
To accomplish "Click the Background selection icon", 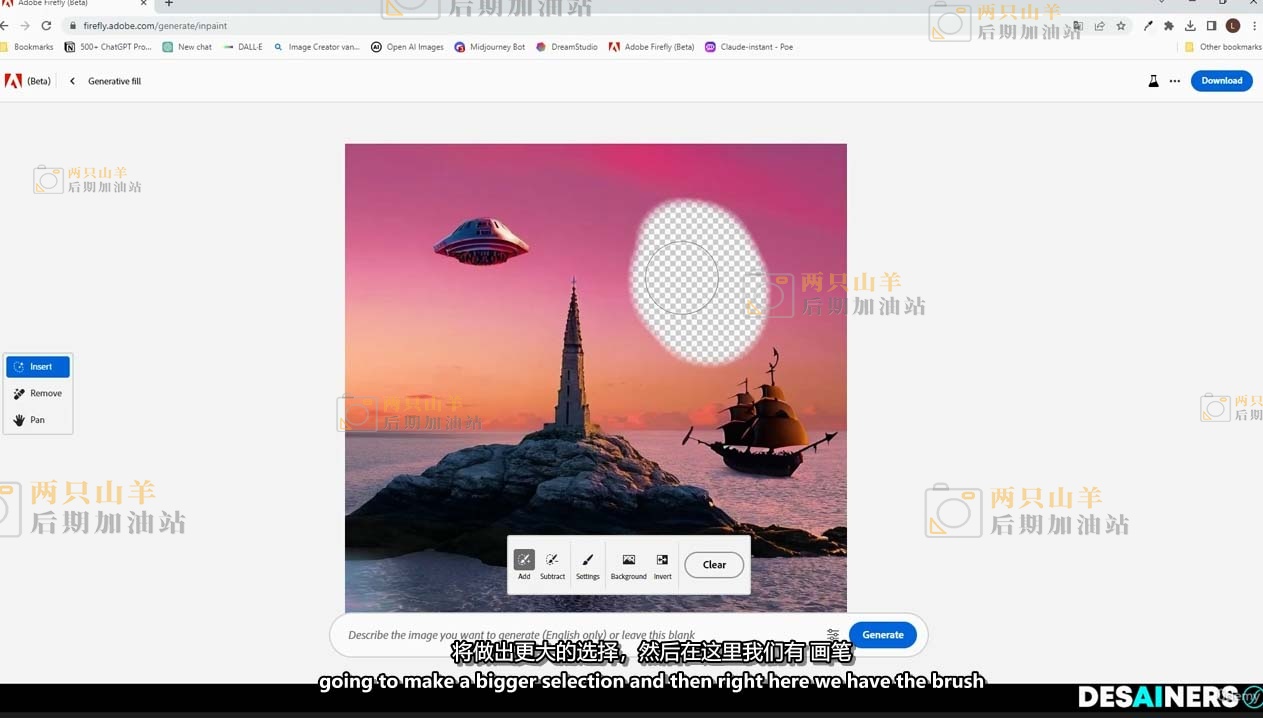I will pos(628,564).
